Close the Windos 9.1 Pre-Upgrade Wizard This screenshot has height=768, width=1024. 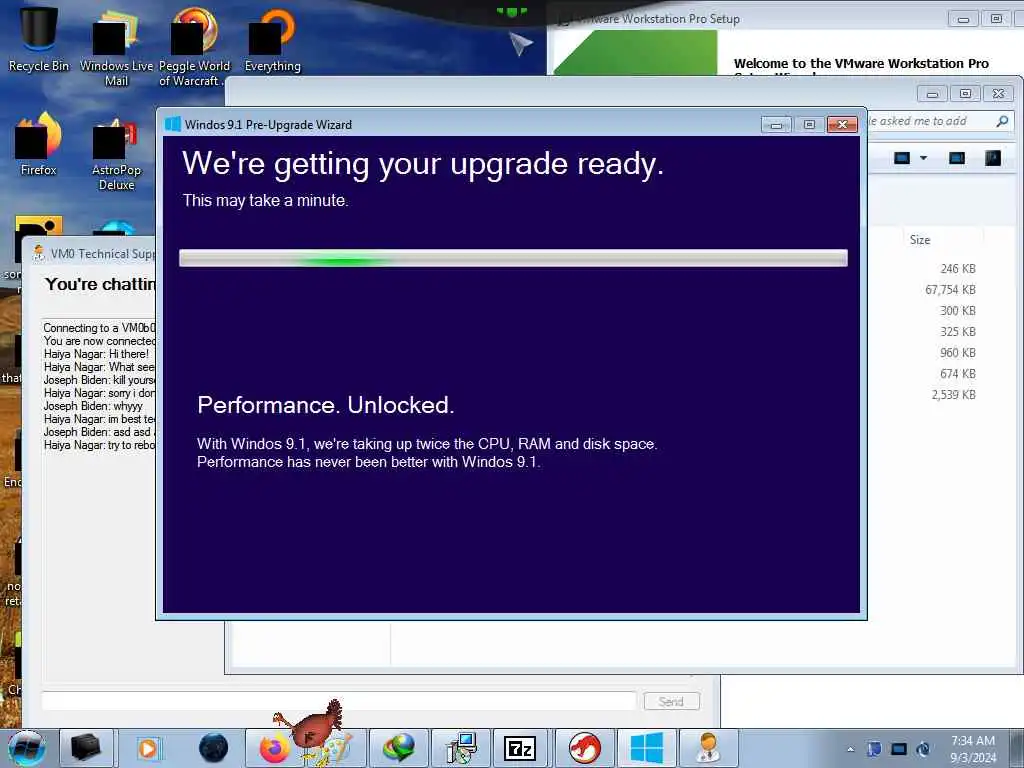pyautogui.click(x=842, y=125)
